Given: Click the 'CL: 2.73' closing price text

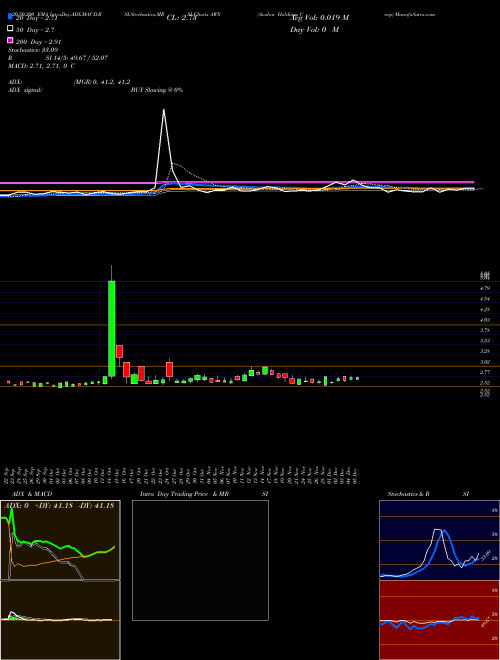Looking at the screenshot, I should pos(182,18).
